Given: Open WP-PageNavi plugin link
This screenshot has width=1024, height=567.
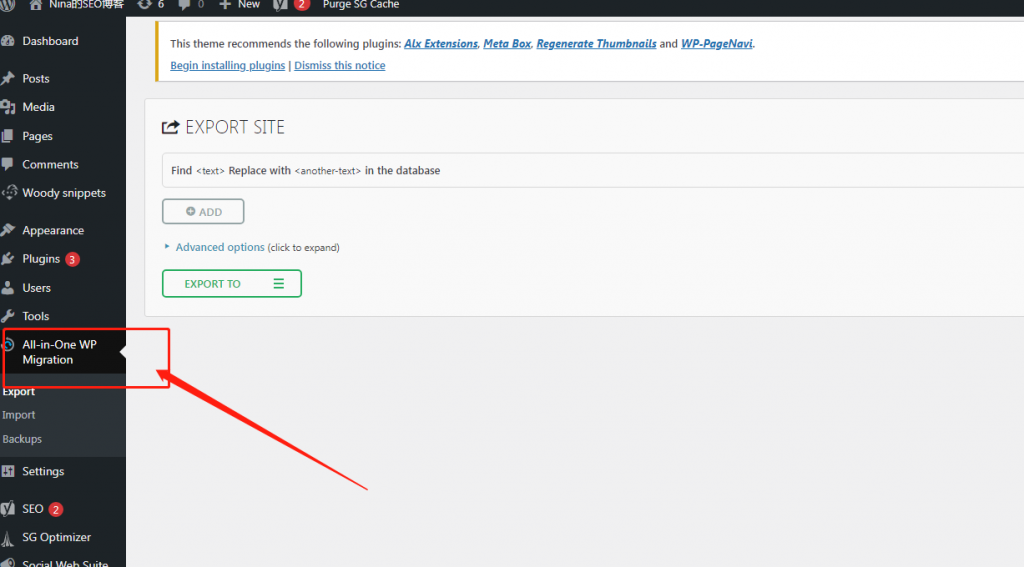Looking at the screenshot, I should click(716, 43).
